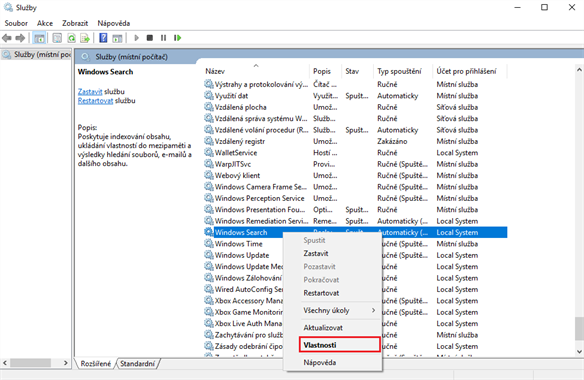Sort by the Popis column header
The image size is (584, 380).
tap(325, 71)
